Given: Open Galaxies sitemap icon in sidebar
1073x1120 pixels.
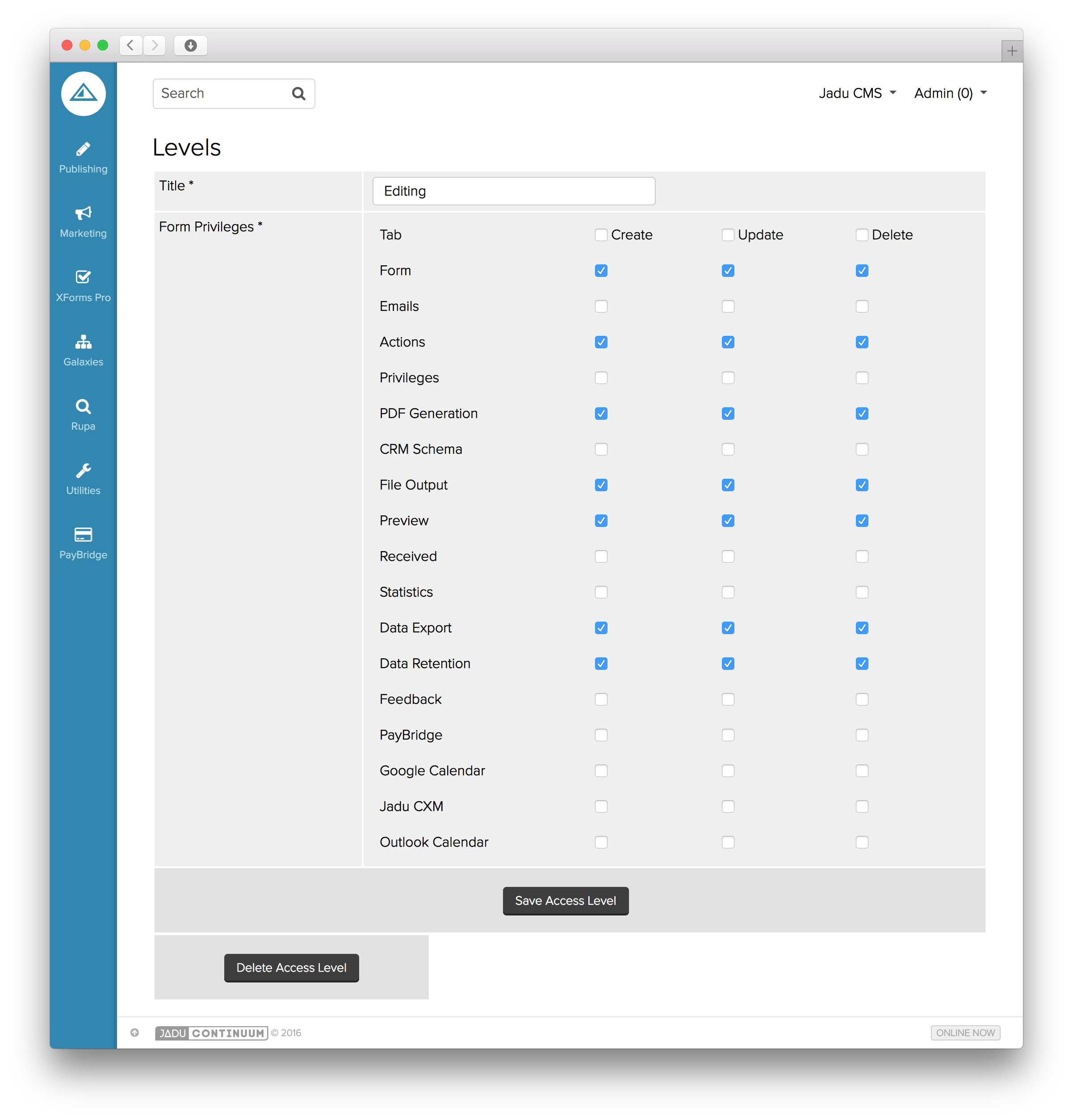Looking at the screenshot, I should pyautogui.click(x=84, y=342).
